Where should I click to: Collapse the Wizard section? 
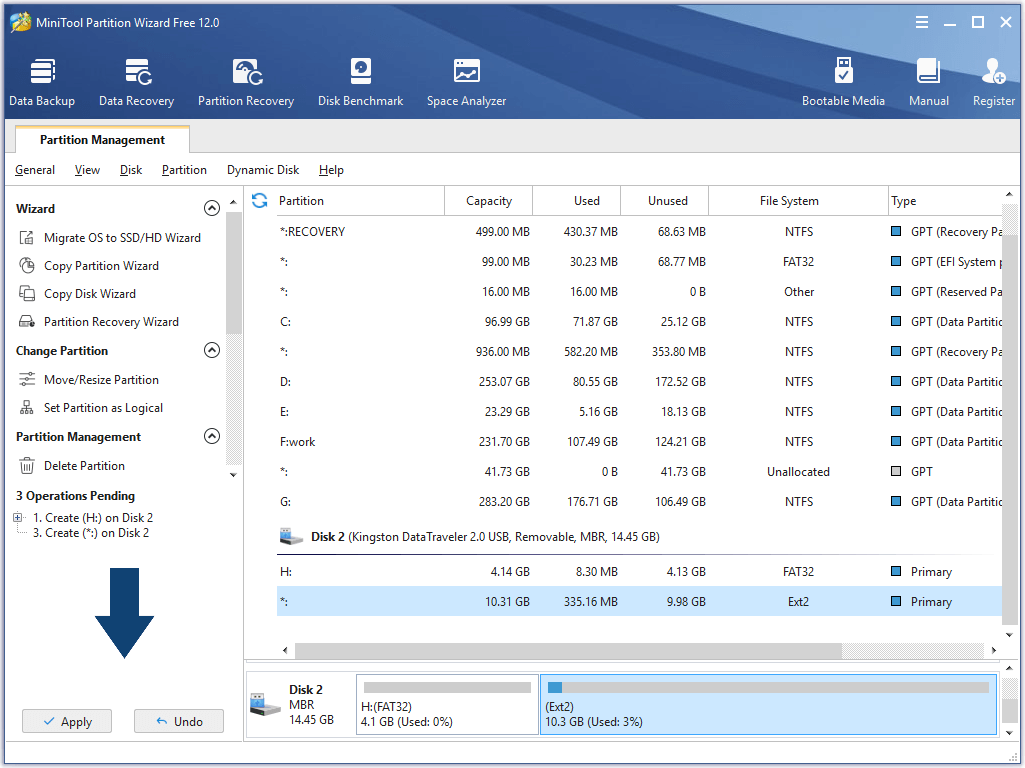[x=212, y=208]
